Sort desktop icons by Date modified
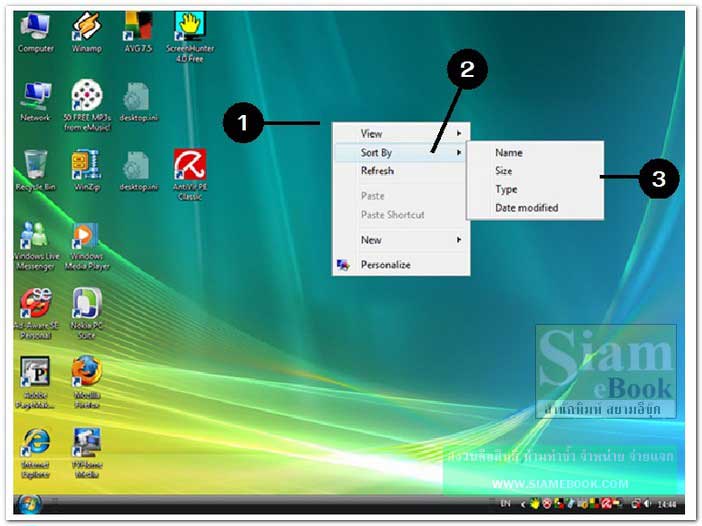 point(535,208)
